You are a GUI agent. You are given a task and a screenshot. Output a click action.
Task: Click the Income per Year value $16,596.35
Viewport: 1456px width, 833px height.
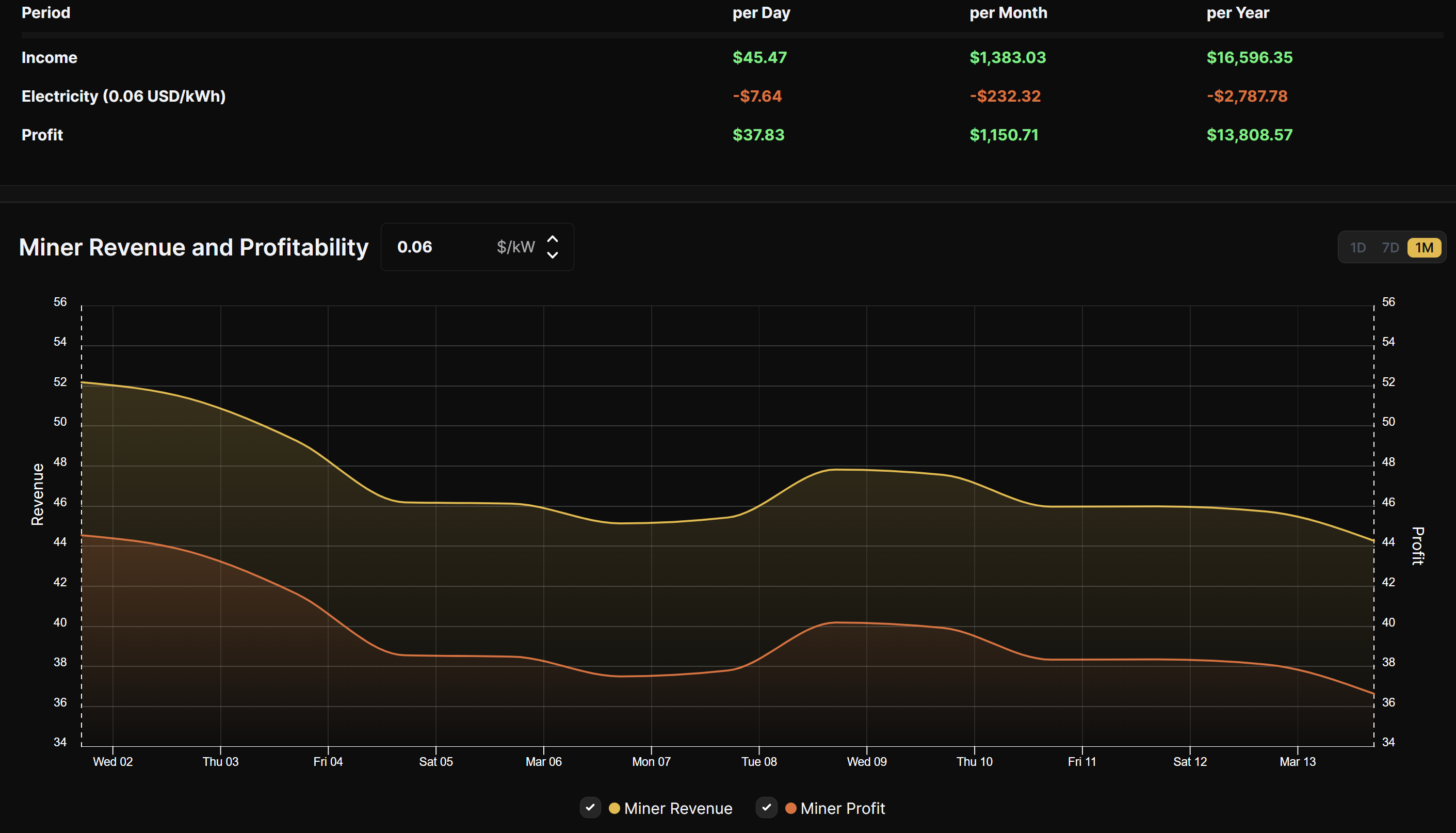coord(1249,57)
